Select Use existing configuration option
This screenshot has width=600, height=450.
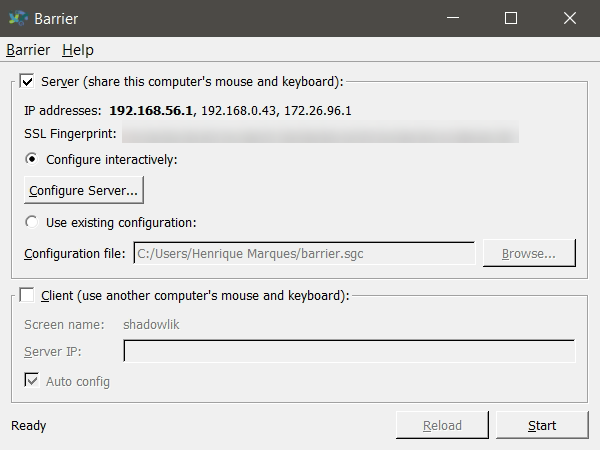31,222
